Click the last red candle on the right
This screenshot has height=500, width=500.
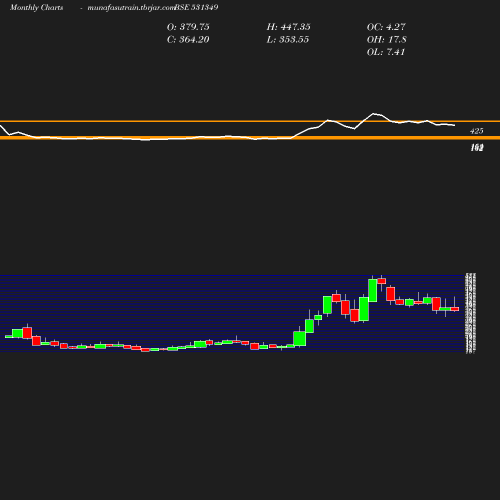point(455,309)
